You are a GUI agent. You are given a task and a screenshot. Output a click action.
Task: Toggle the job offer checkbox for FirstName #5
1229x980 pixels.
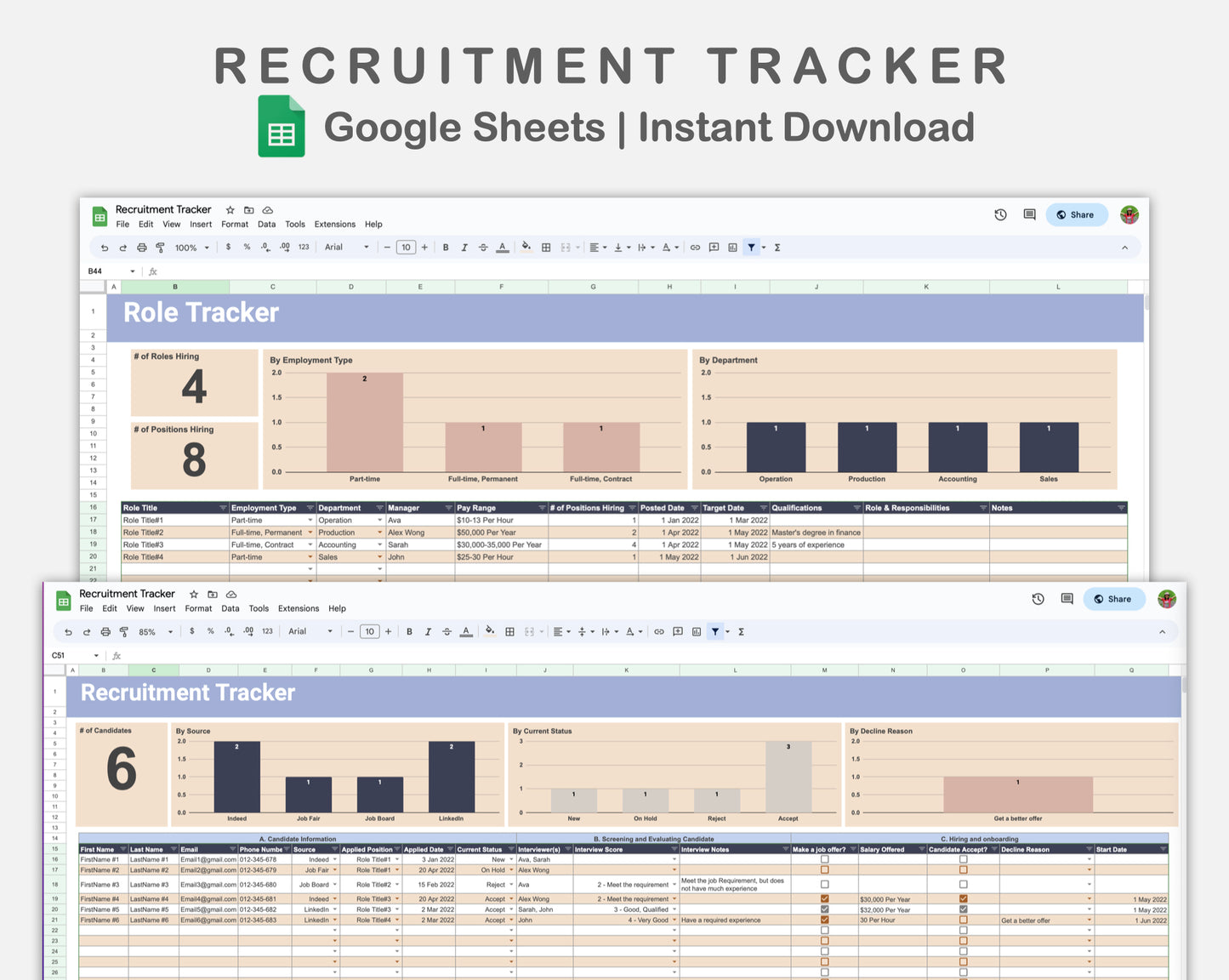point(824,909)
